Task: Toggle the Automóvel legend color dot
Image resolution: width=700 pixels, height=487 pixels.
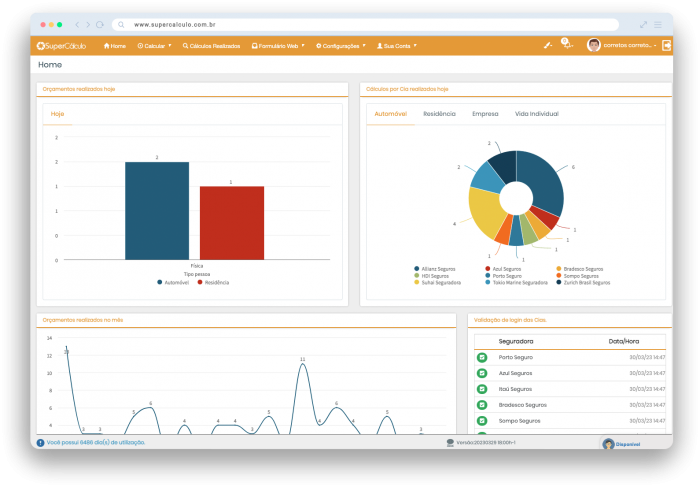Action: (x=159, y=282)
